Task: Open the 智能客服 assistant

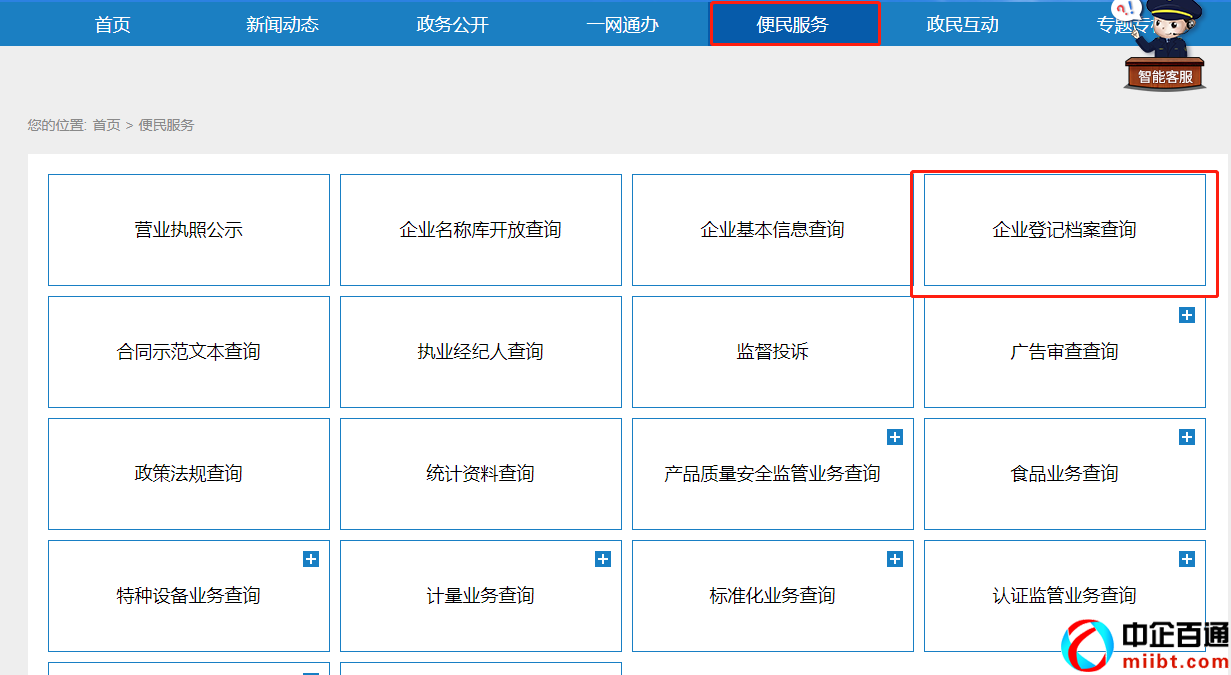Action: 1163,73
